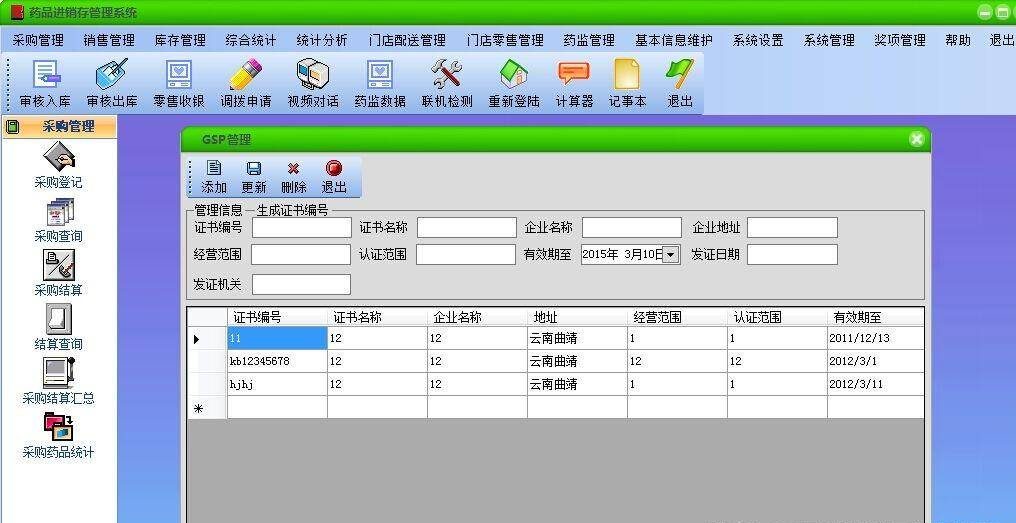Click the 认证范围 column header
1016x523 pixels.
(777, 317)
